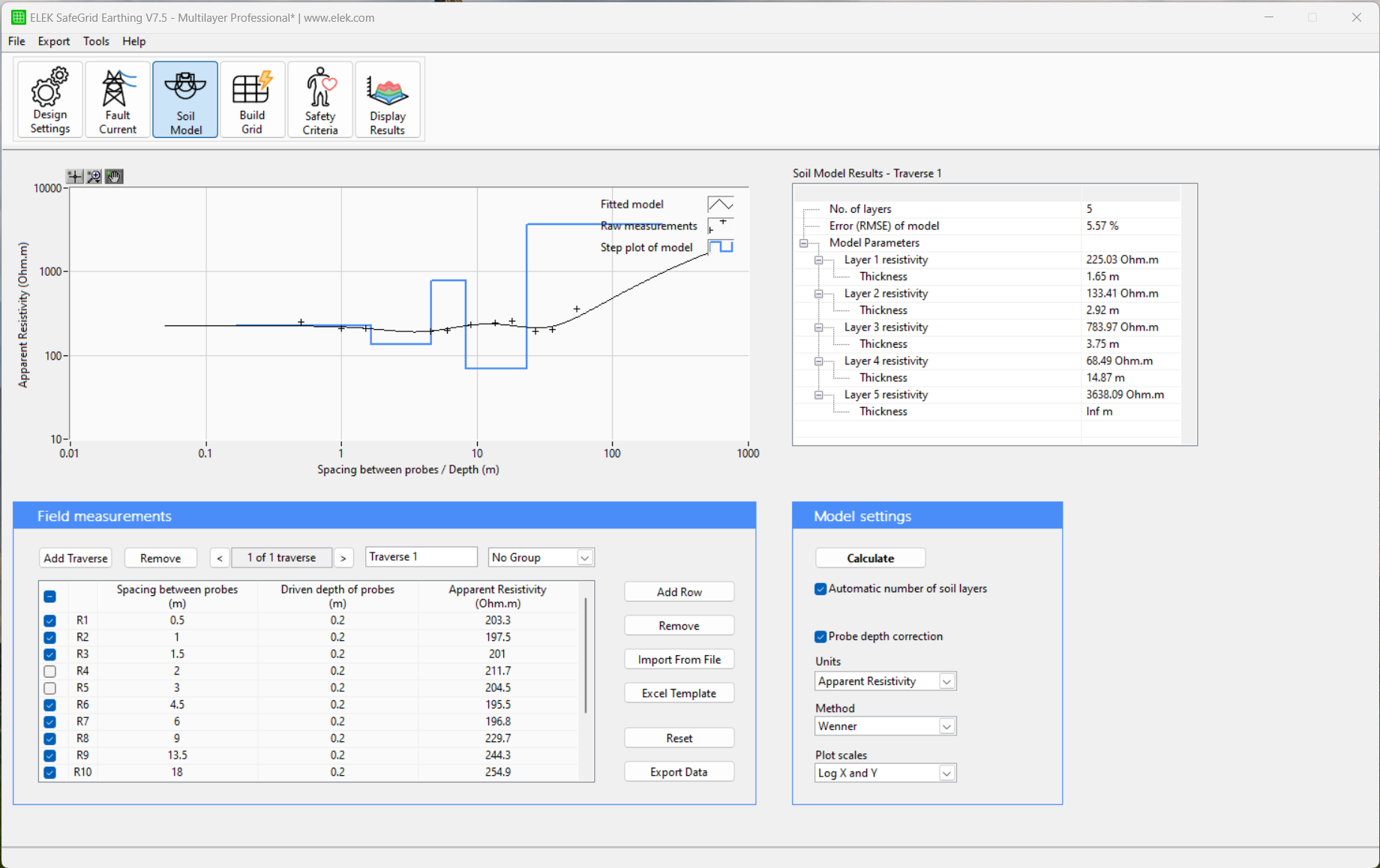
Task: Click the Calculate button
Action: coord(871,558)
